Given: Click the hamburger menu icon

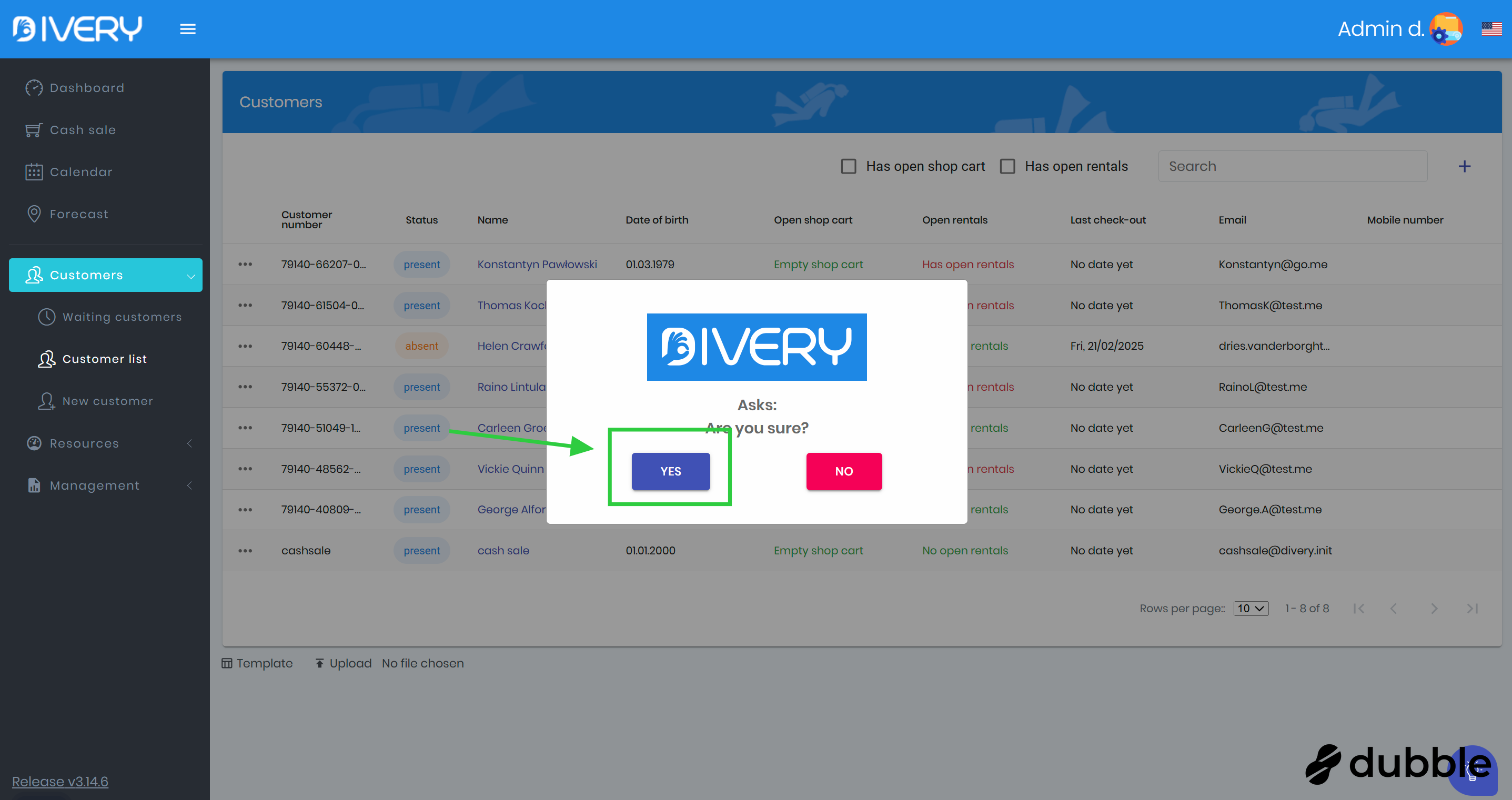Looking at the screenshot, I should point(187,29).
